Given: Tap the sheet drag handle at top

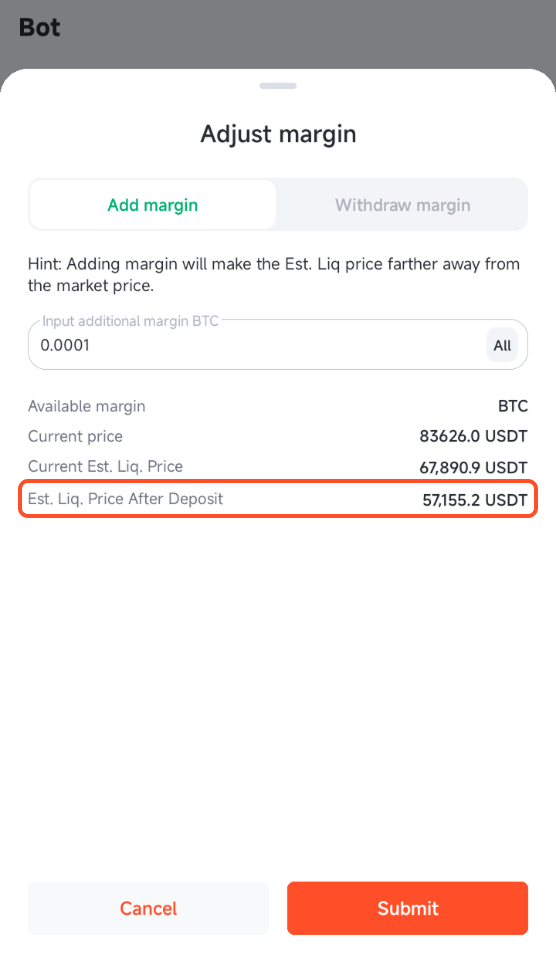Looking at the screenshot, I should click(x=278, y=86).
